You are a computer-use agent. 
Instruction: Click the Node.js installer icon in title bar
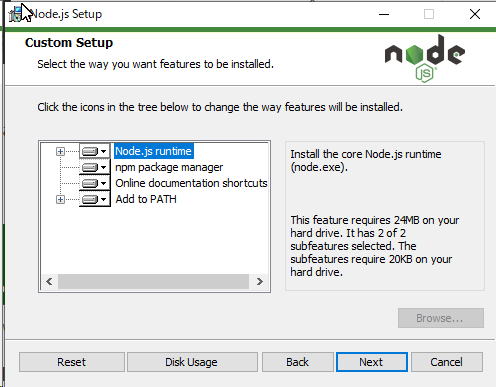coord(15,14)
